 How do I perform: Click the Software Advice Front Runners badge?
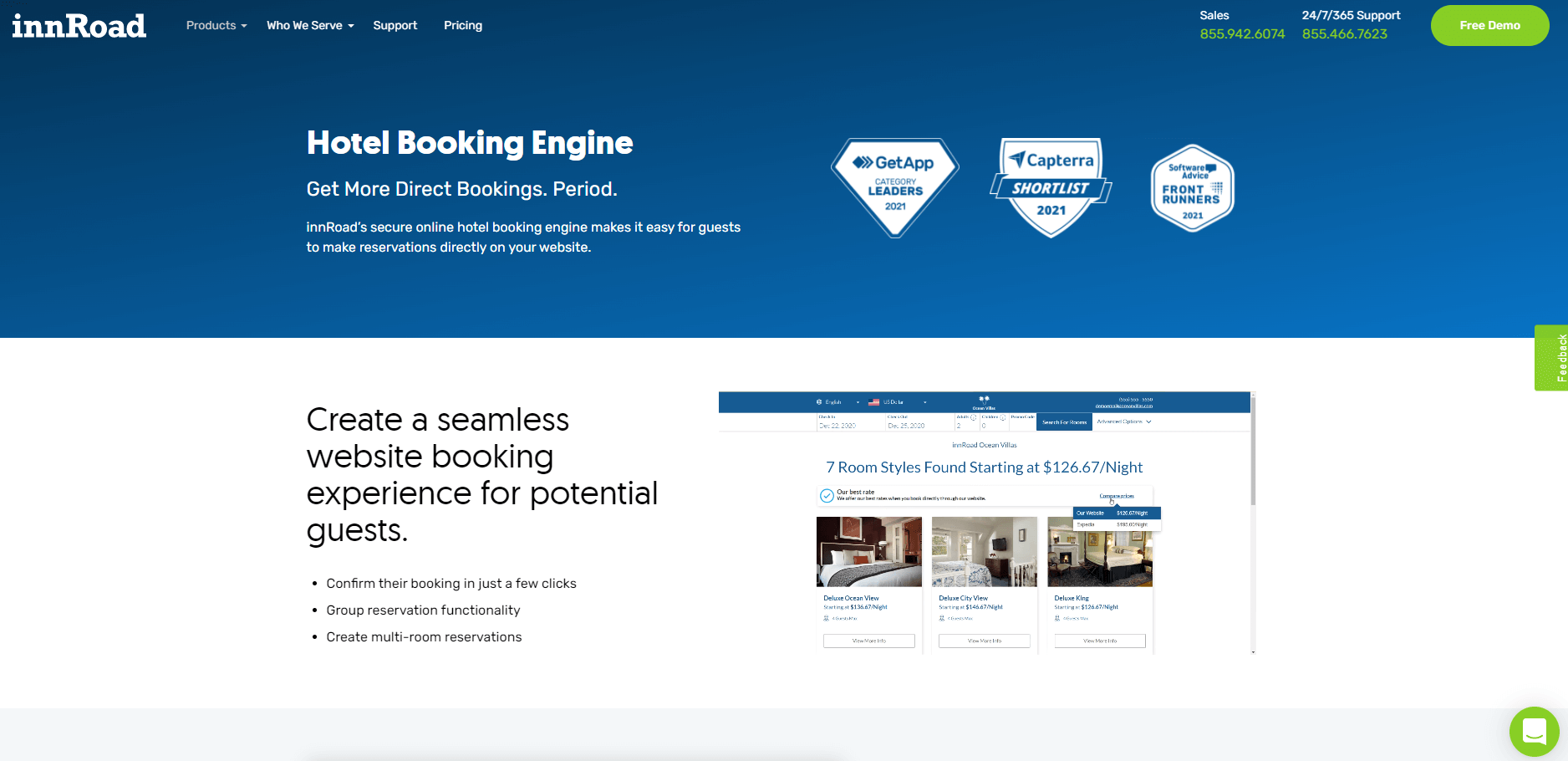point(1192,188)
